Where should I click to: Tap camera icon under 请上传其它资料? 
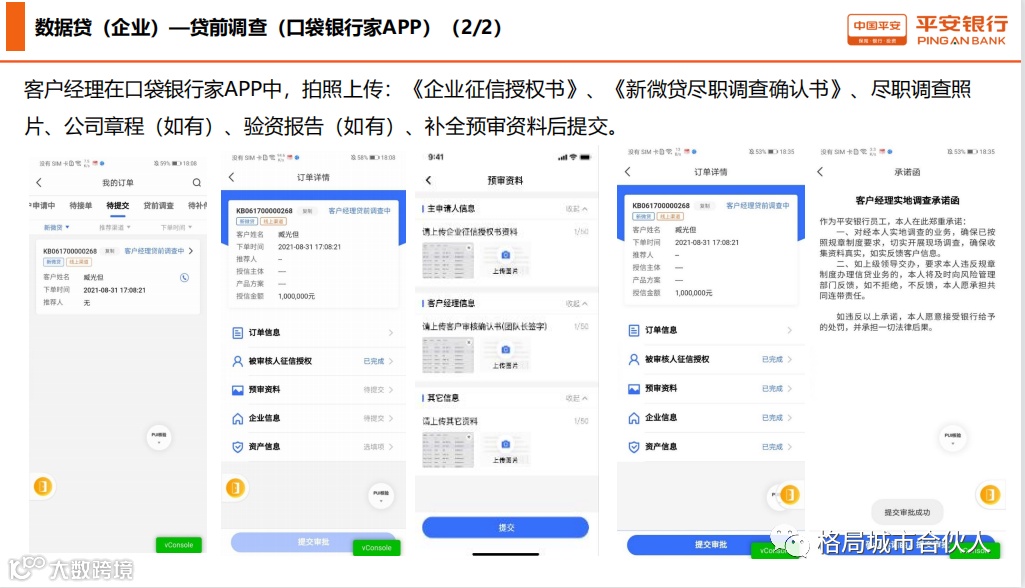505,444
